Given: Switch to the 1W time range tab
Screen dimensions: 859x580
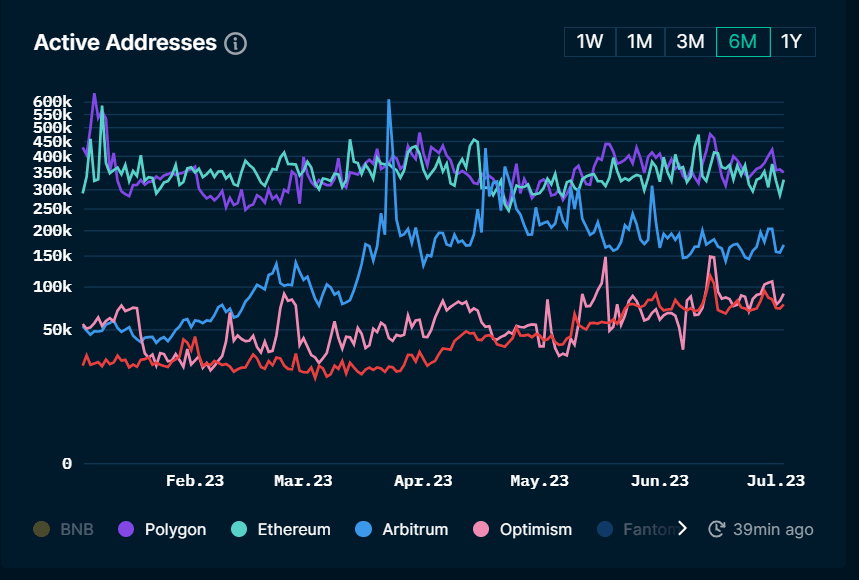Looking at the screenshot, I should coord(589,42).
